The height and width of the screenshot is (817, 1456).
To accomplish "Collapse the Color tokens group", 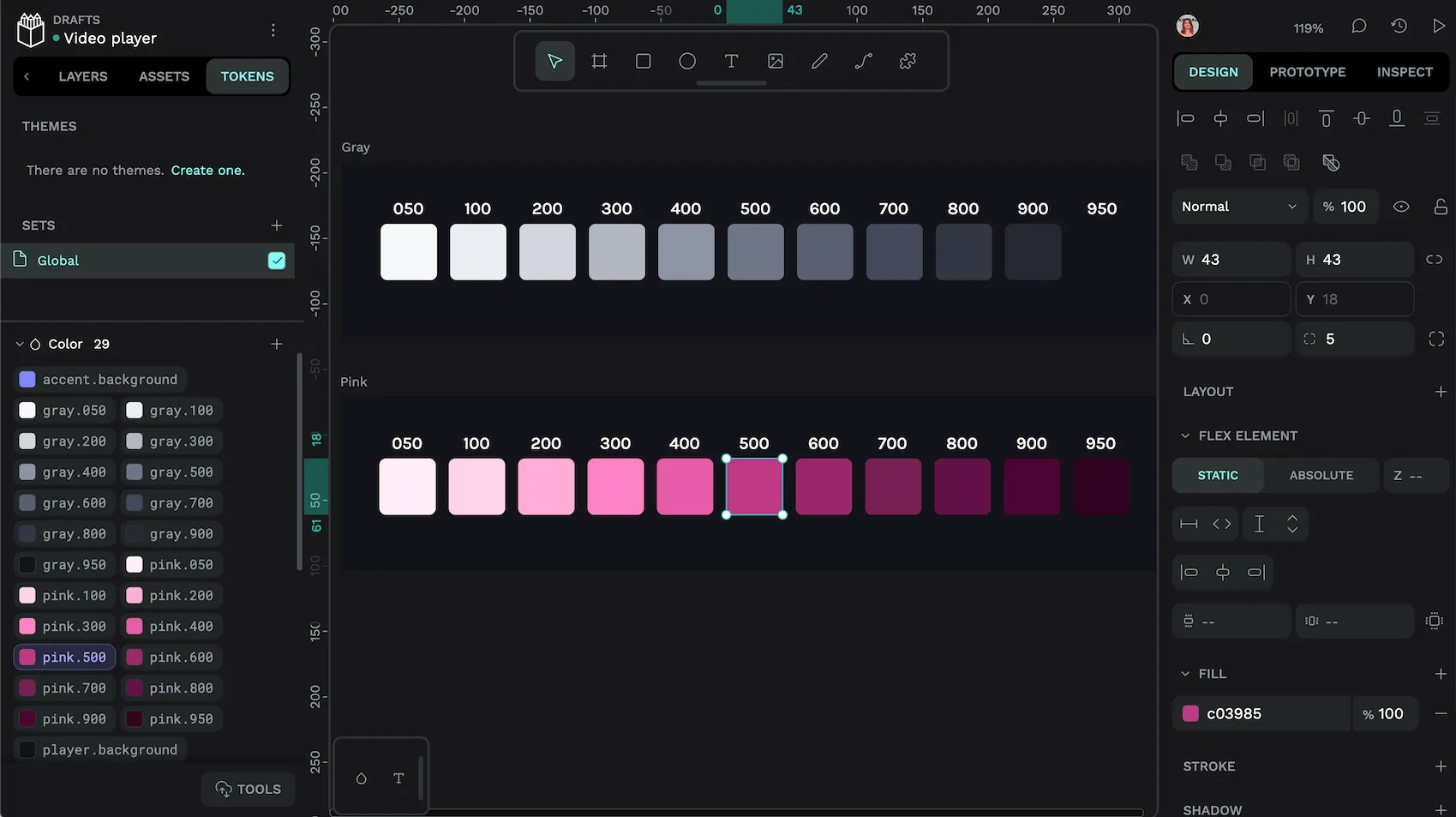I will click(x=20, y=344).
